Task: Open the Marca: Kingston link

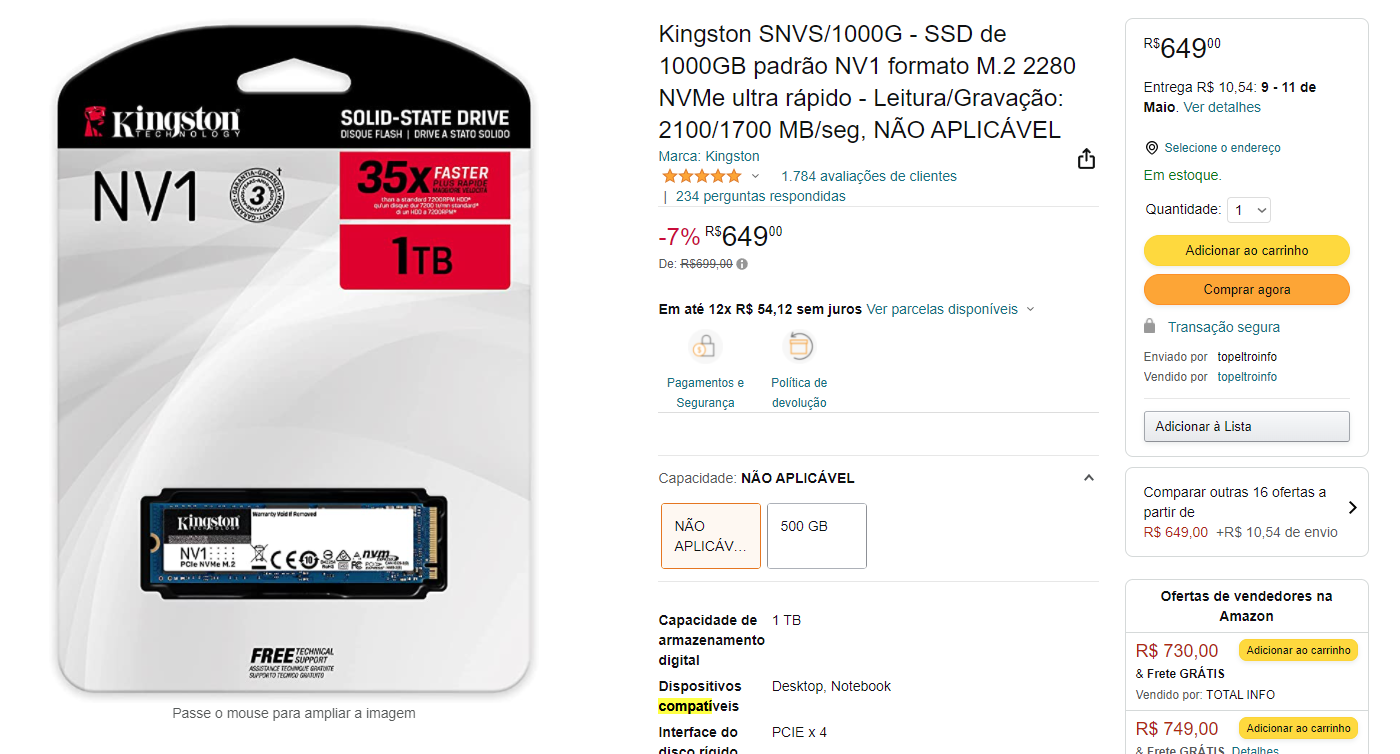Action: pyautogui.click(x=709, y=156)
